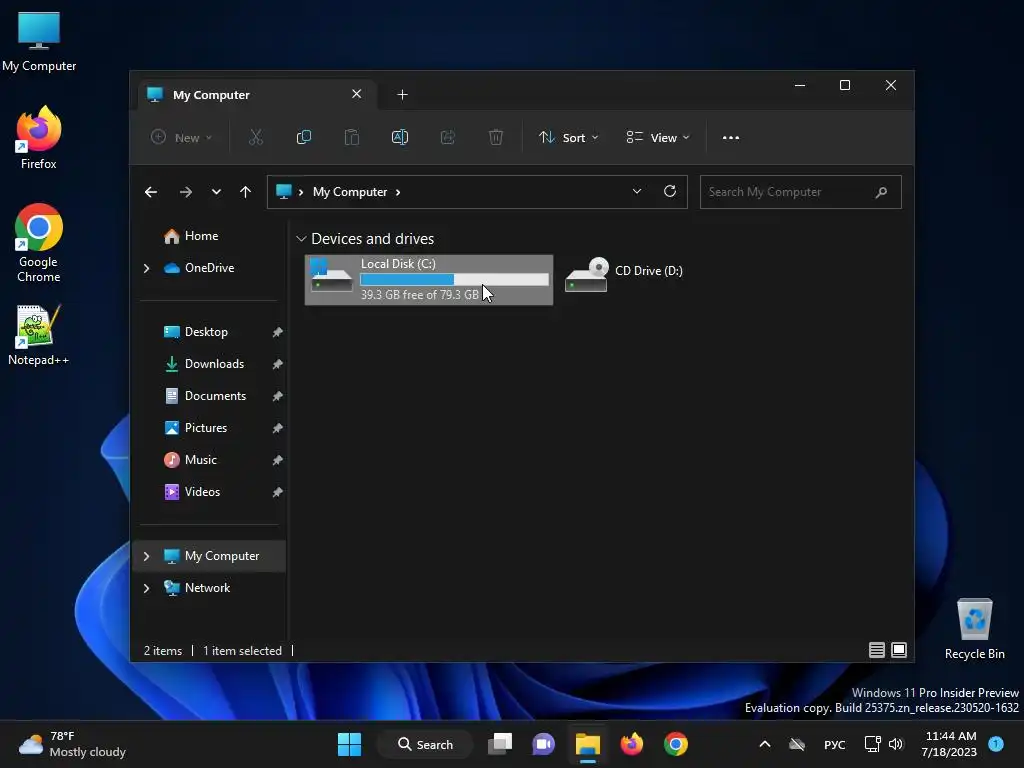Show hidden system tray icons
This screenshot has height=768, width=1024.
(x=765, y=744)
